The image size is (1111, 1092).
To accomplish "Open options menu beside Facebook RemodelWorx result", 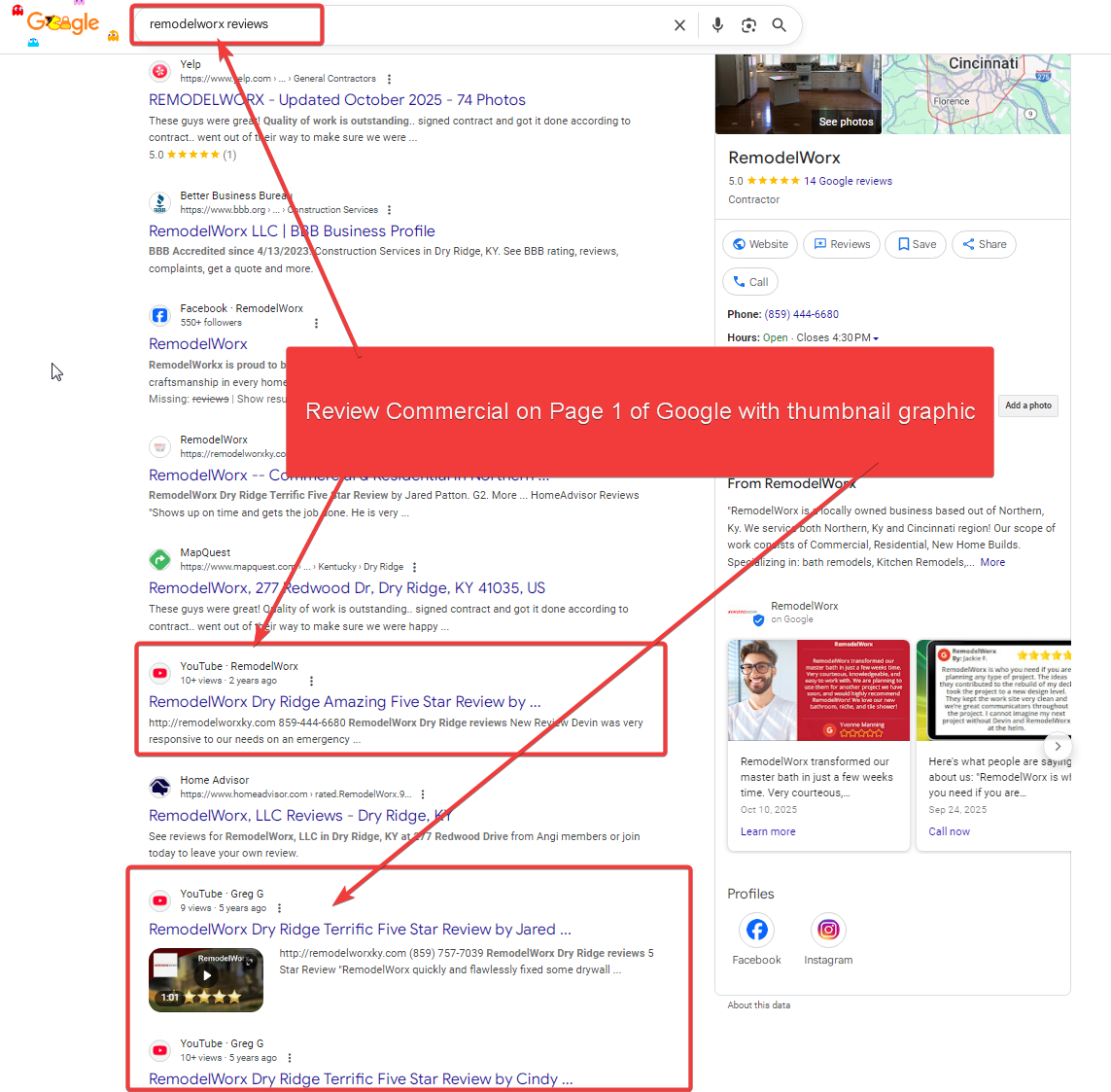I will tap(316, 323).
